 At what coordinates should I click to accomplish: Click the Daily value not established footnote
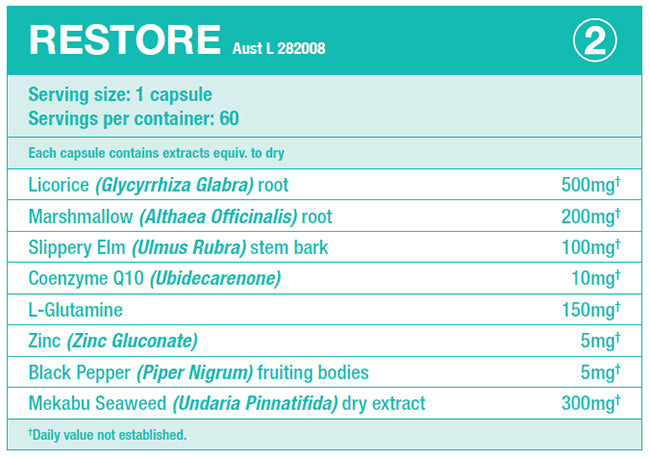point(107,435)
